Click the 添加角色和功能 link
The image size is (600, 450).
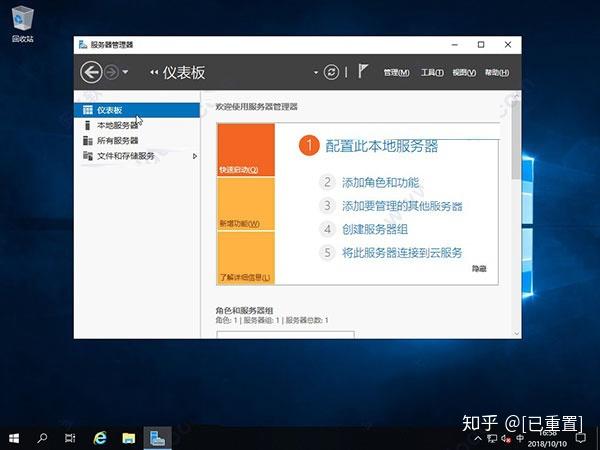[380, 183]
